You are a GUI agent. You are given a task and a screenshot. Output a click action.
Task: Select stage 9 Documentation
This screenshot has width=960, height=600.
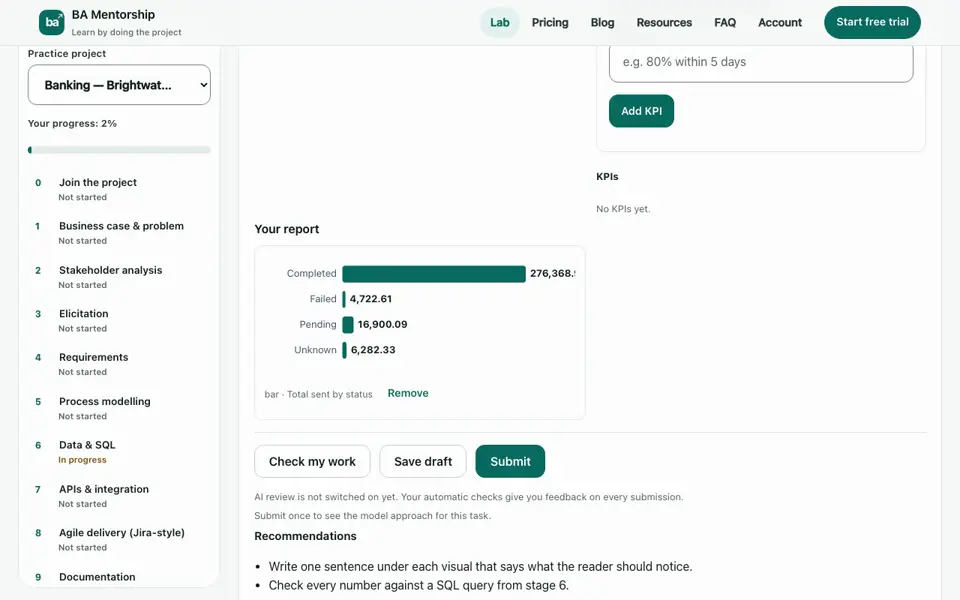[119, 577]
